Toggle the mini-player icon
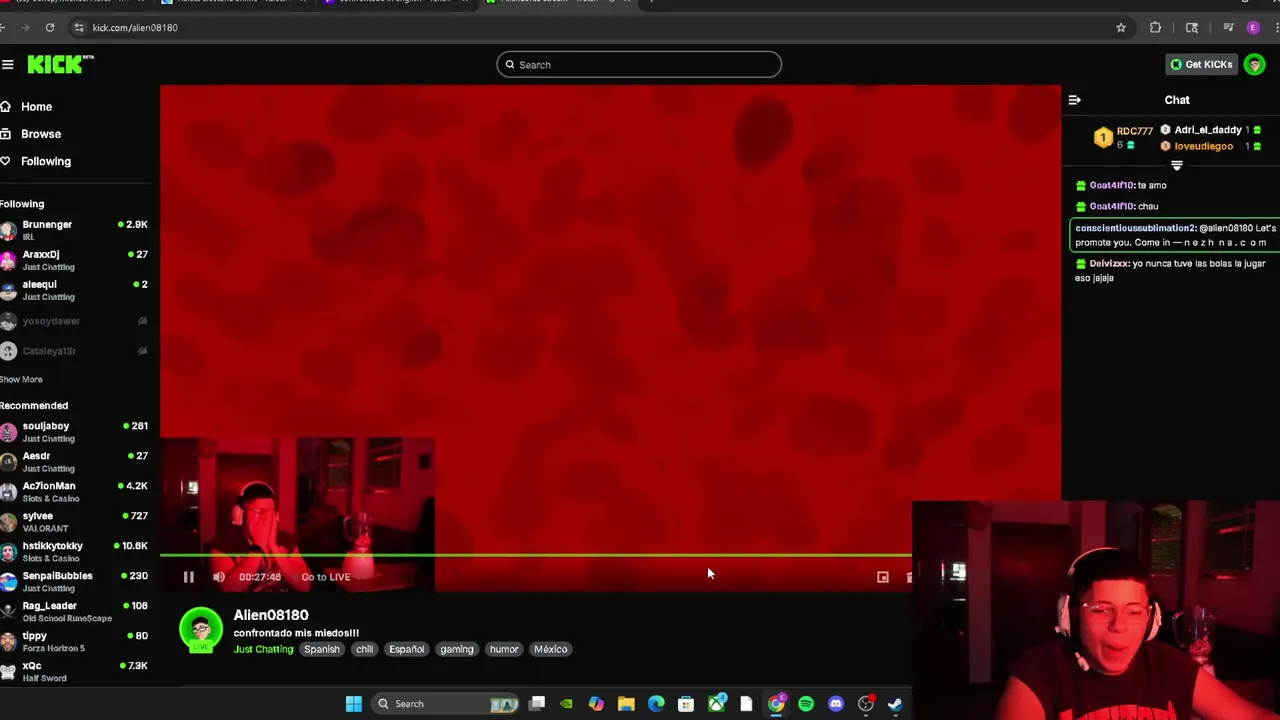Viewport: 1280px width, 720px height. 882,577
